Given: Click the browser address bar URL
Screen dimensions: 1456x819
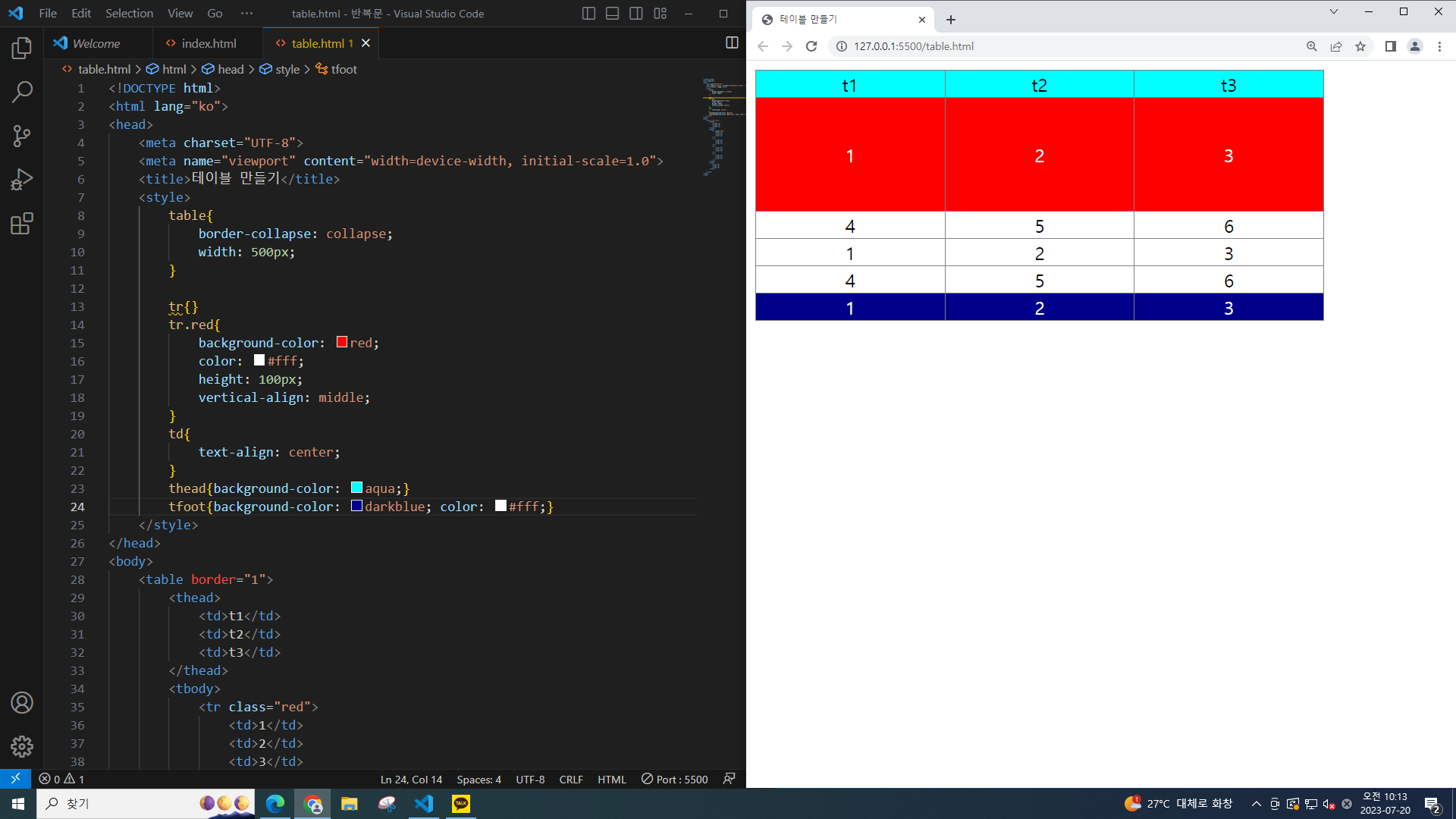Looking at the screenshot, I should (x=913, y=46).
